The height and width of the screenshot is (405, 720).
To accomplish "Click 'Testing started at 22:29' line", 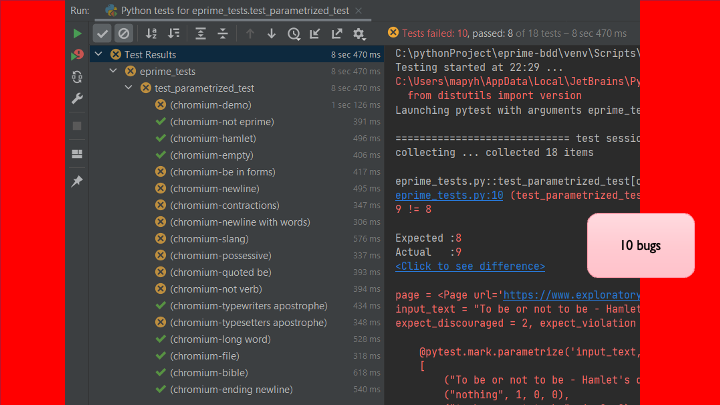I will [479, 68].
